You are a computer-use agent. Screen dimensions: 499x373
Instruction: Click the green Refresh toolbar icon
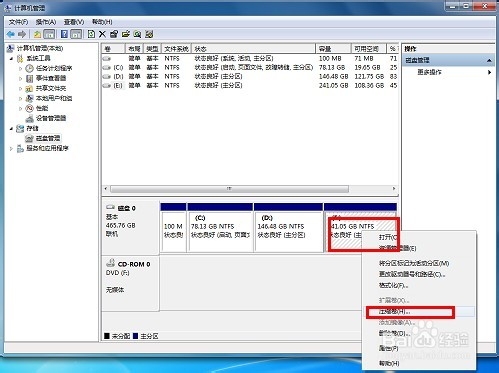click(91, 34)
